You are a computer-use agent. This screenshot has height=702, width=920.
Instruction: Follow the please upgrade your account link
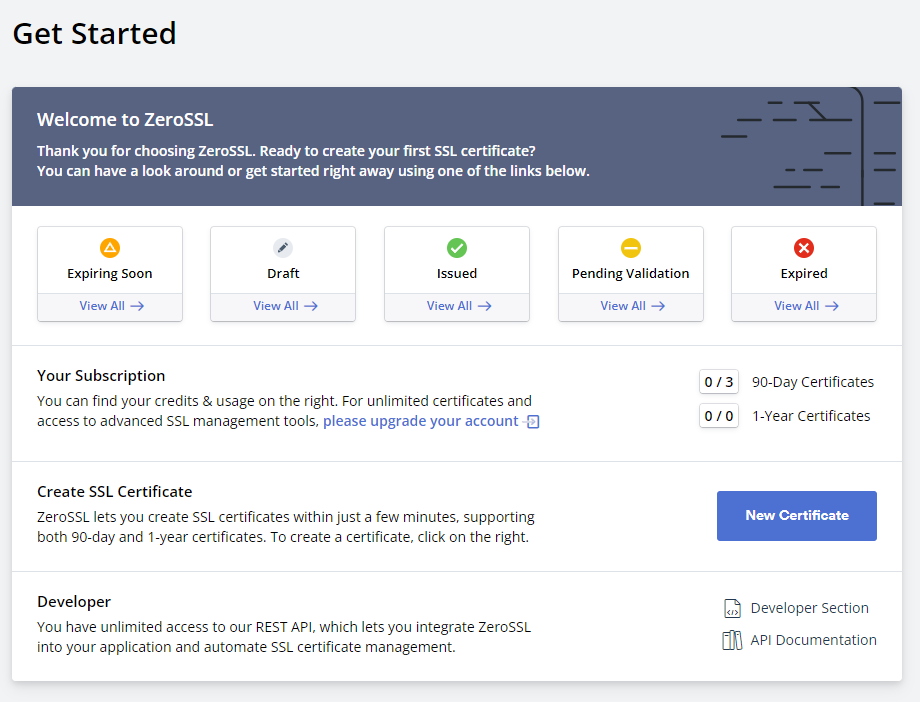(x=420, y=421)
